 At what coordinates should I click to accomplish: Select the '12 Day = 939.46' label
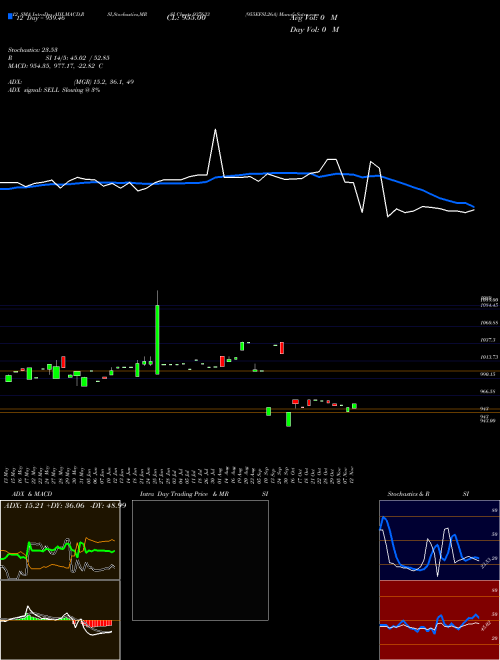click(40, 18)
